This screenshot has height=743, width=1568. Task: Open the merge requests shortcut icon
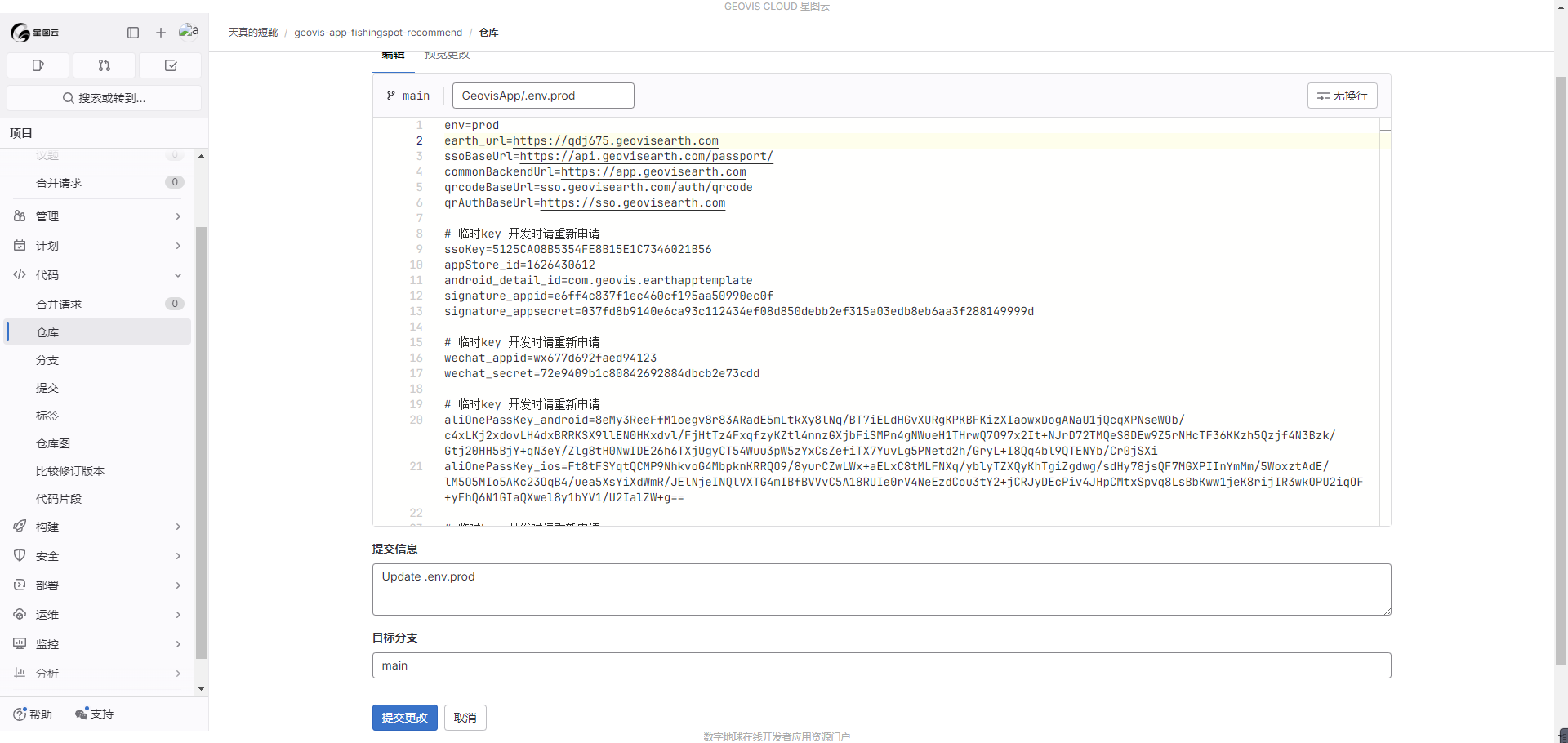coord(104,65)
